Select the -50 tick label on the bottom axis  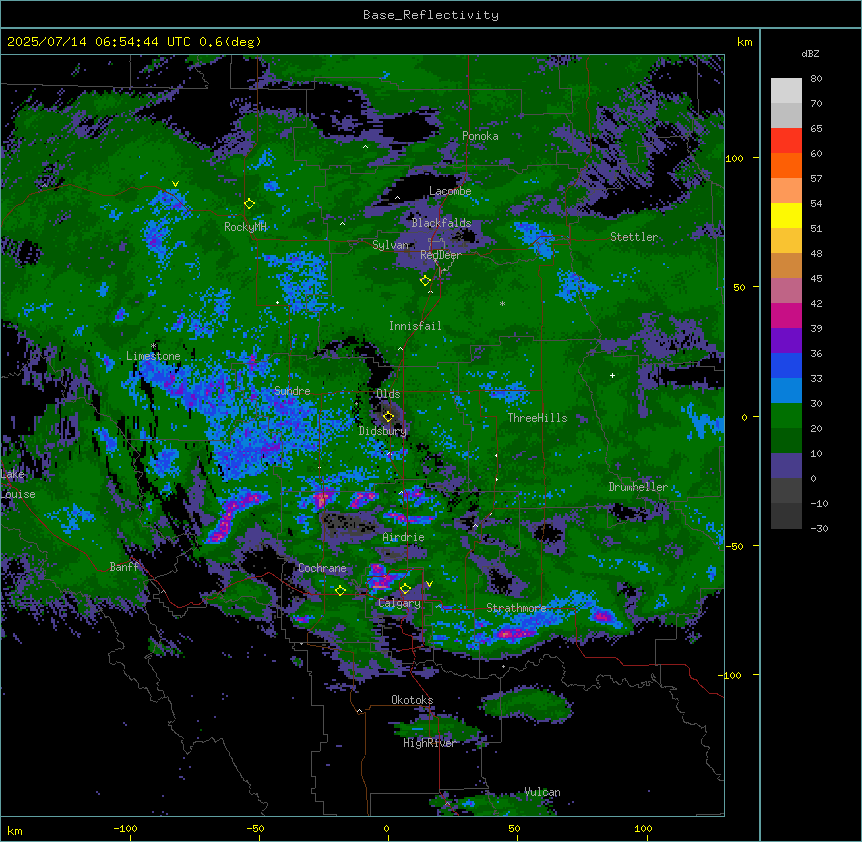(x=255, y=828)
